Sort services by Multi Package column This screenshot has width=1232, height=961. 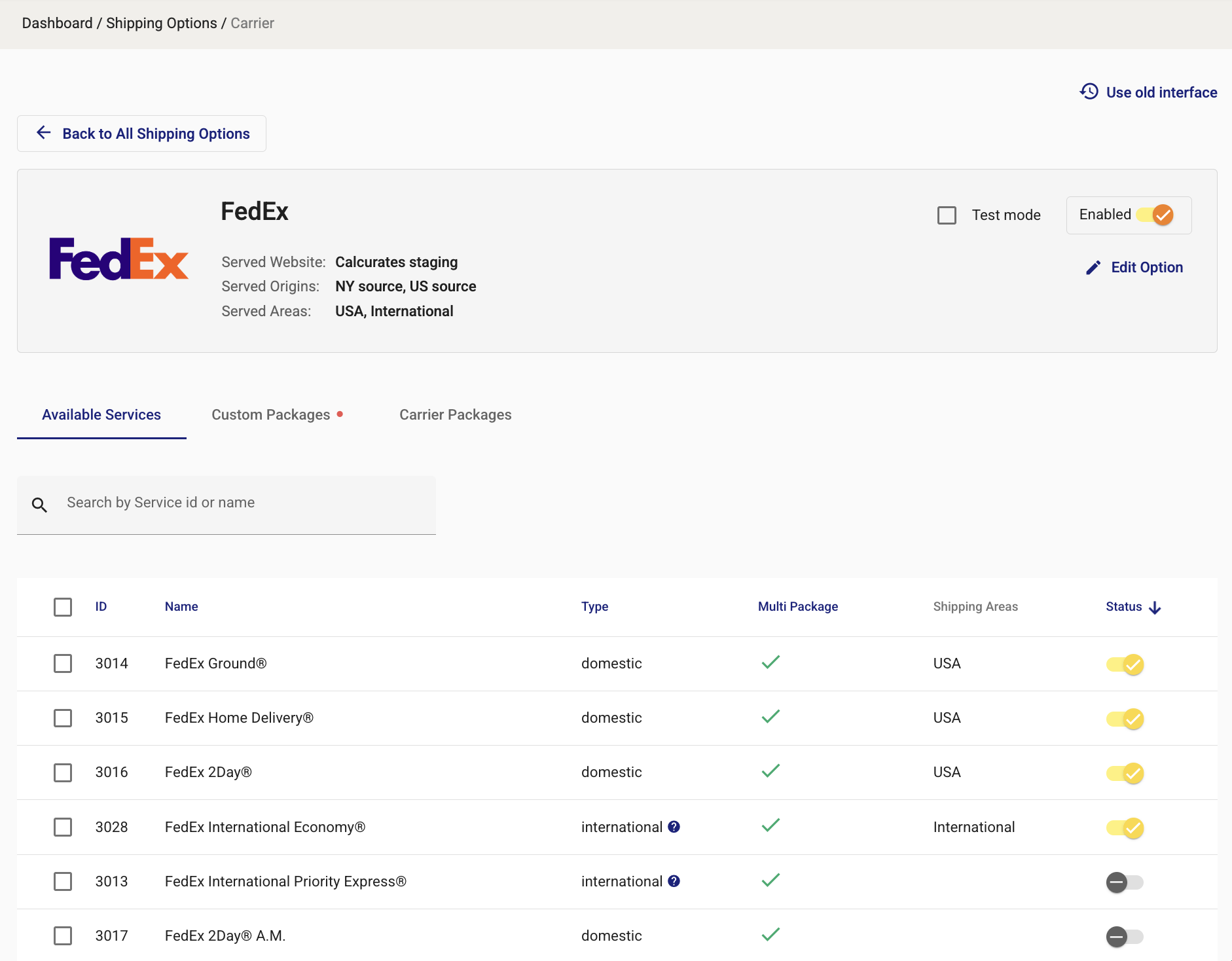coord(798,606)
